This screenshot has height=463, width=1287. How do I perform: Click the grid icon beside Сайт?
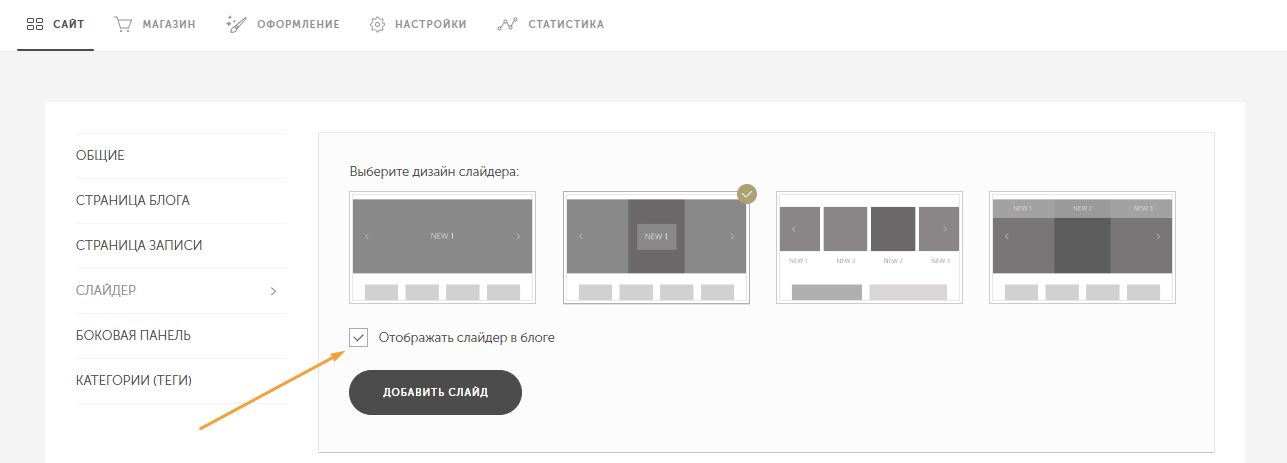tap(34, 24)
